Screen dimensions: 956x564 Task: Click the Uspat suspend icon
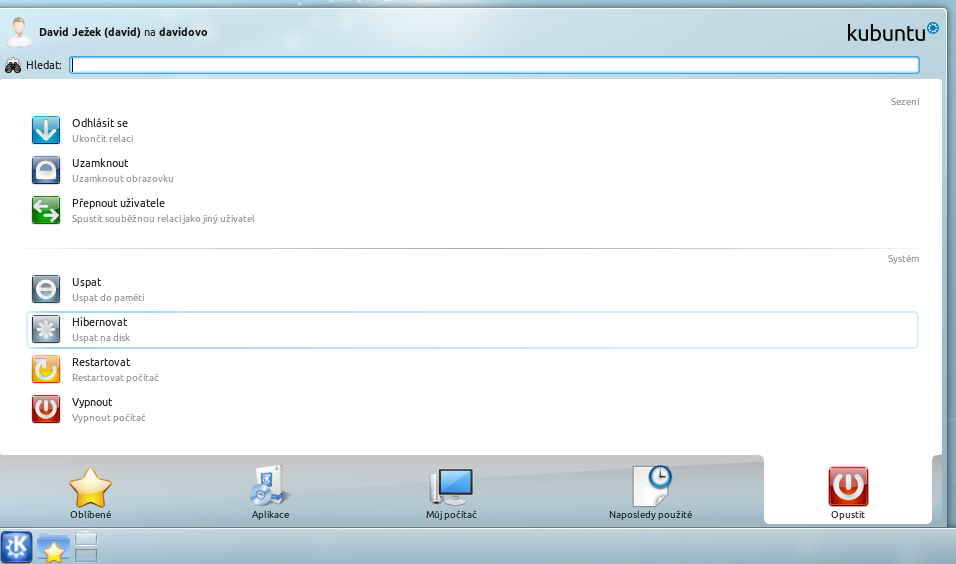coord(46,290)
